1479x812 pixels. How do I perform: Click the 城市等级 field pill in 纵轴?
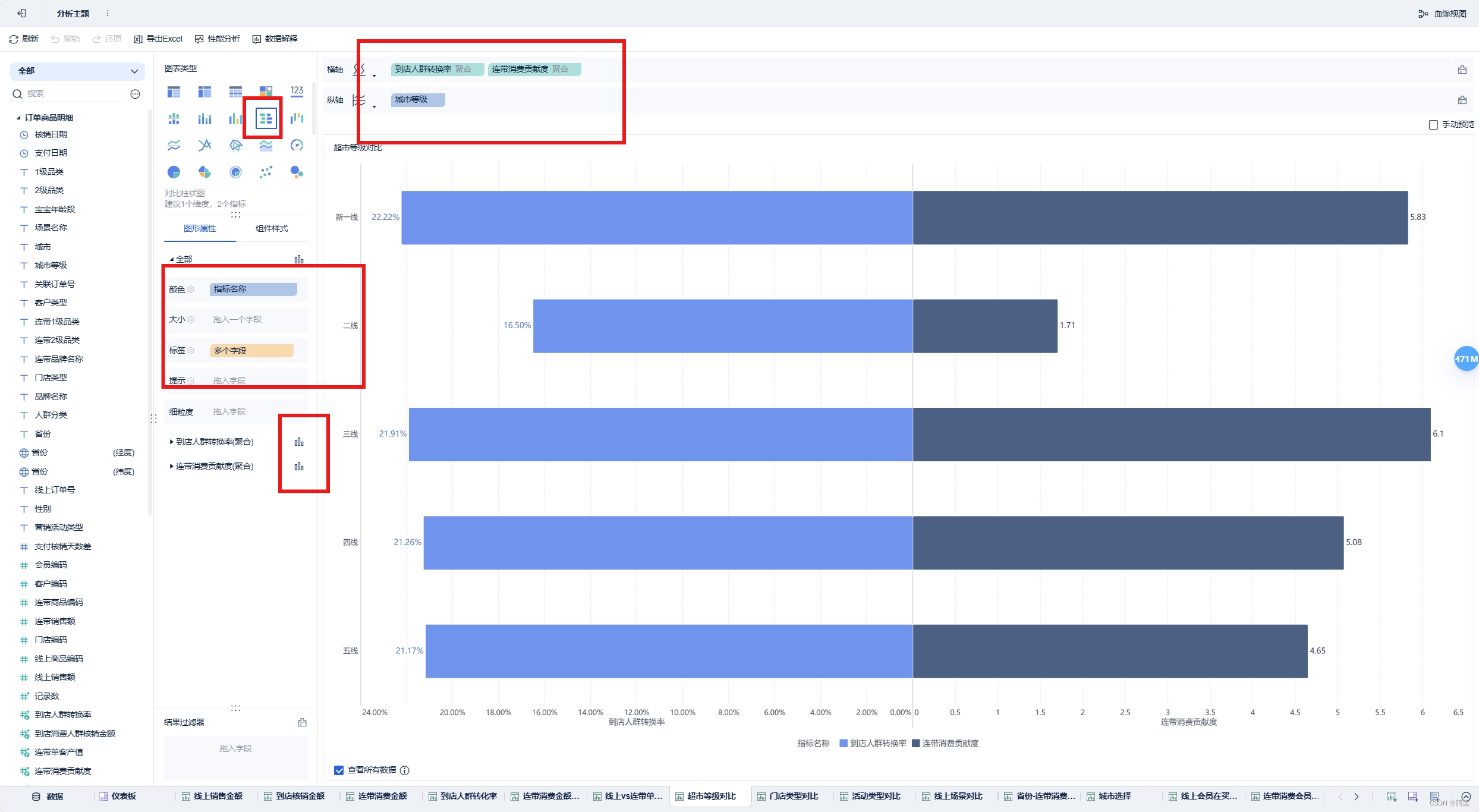418,100
